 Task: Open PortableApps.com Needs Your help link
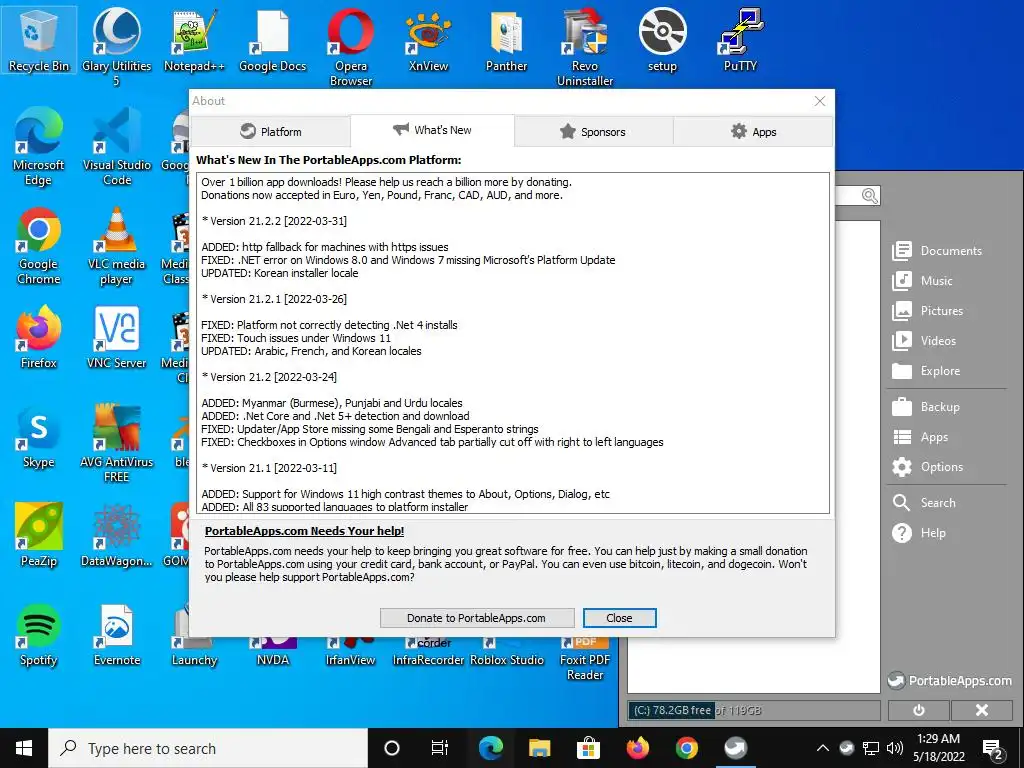point(304,531)
